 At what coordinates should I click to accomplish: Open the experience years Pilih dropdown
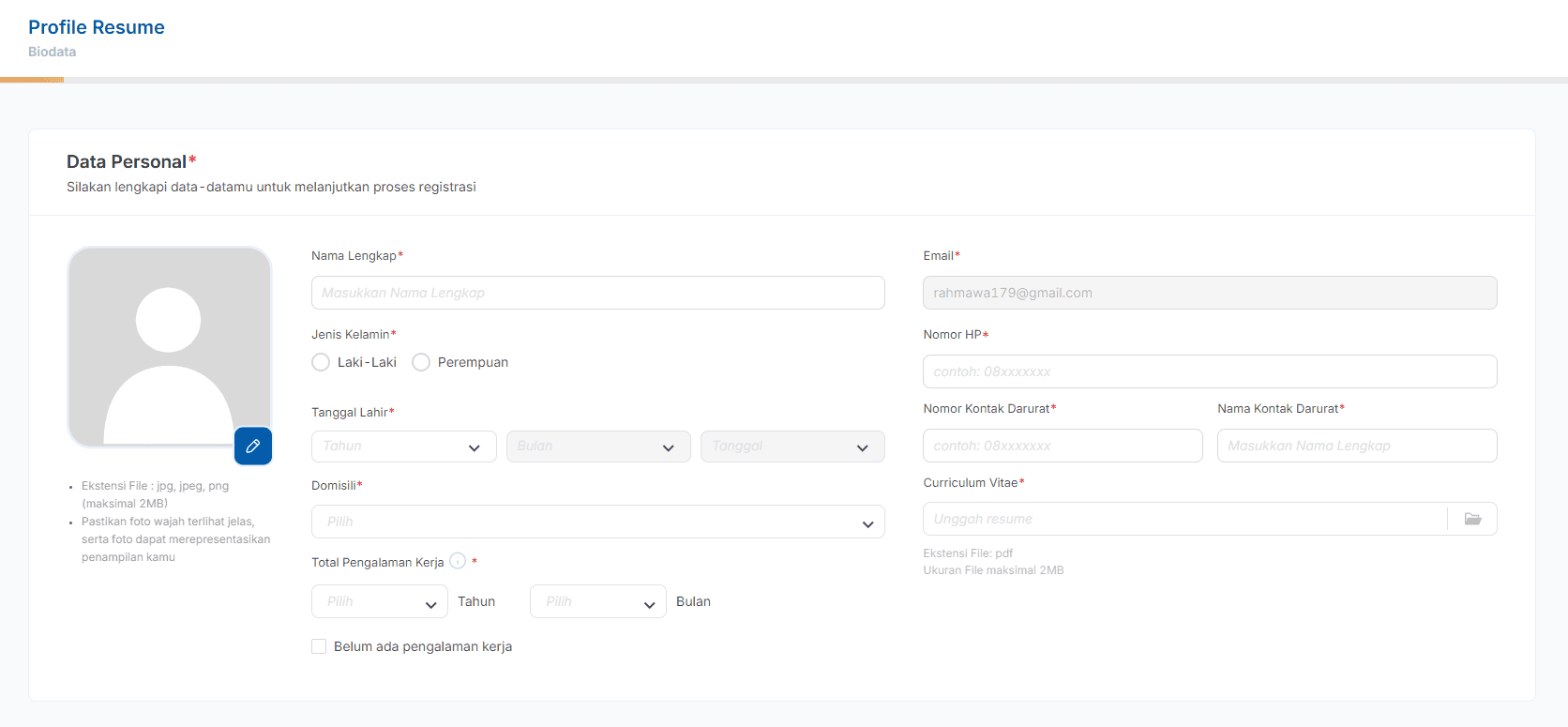click(x=379, y=601)
